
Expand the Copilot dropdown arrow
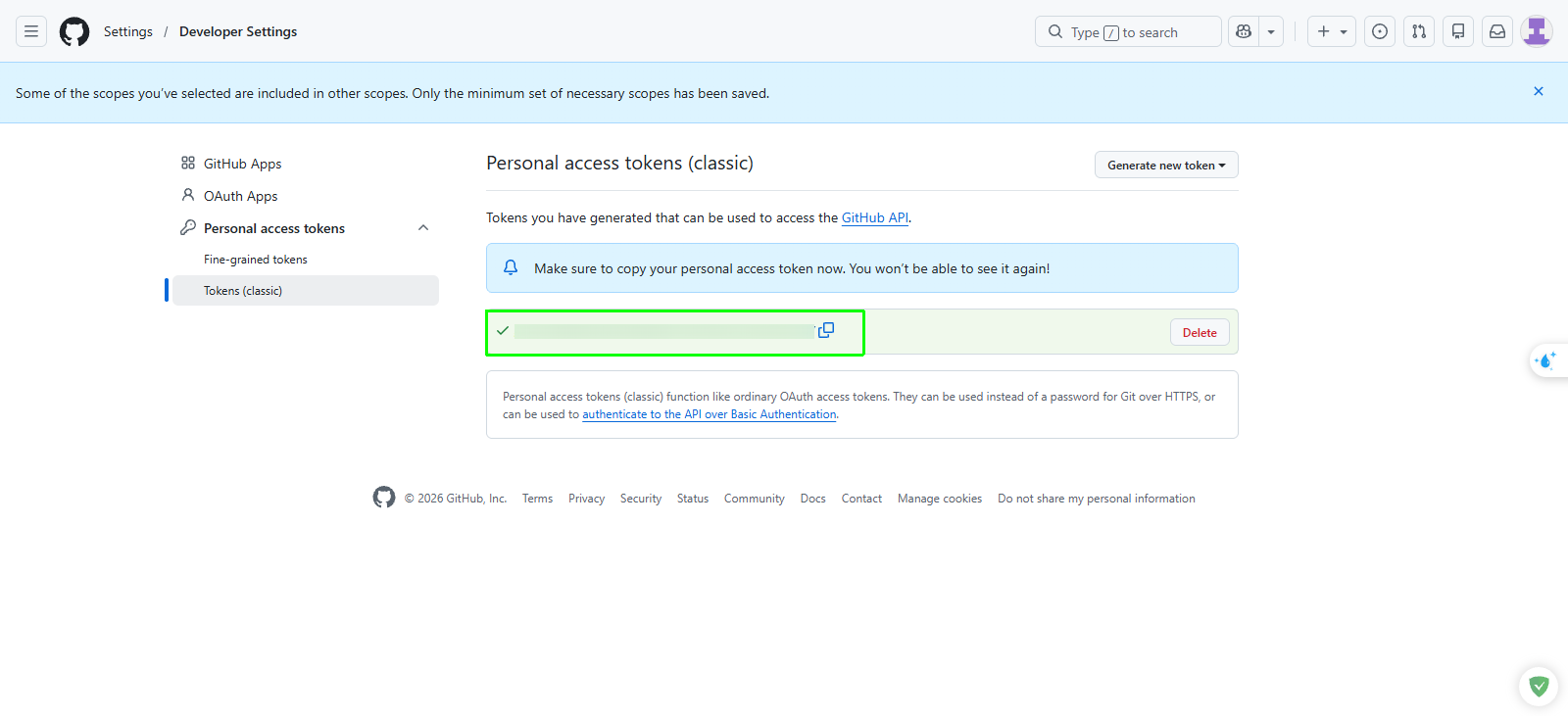[1271, 31]
